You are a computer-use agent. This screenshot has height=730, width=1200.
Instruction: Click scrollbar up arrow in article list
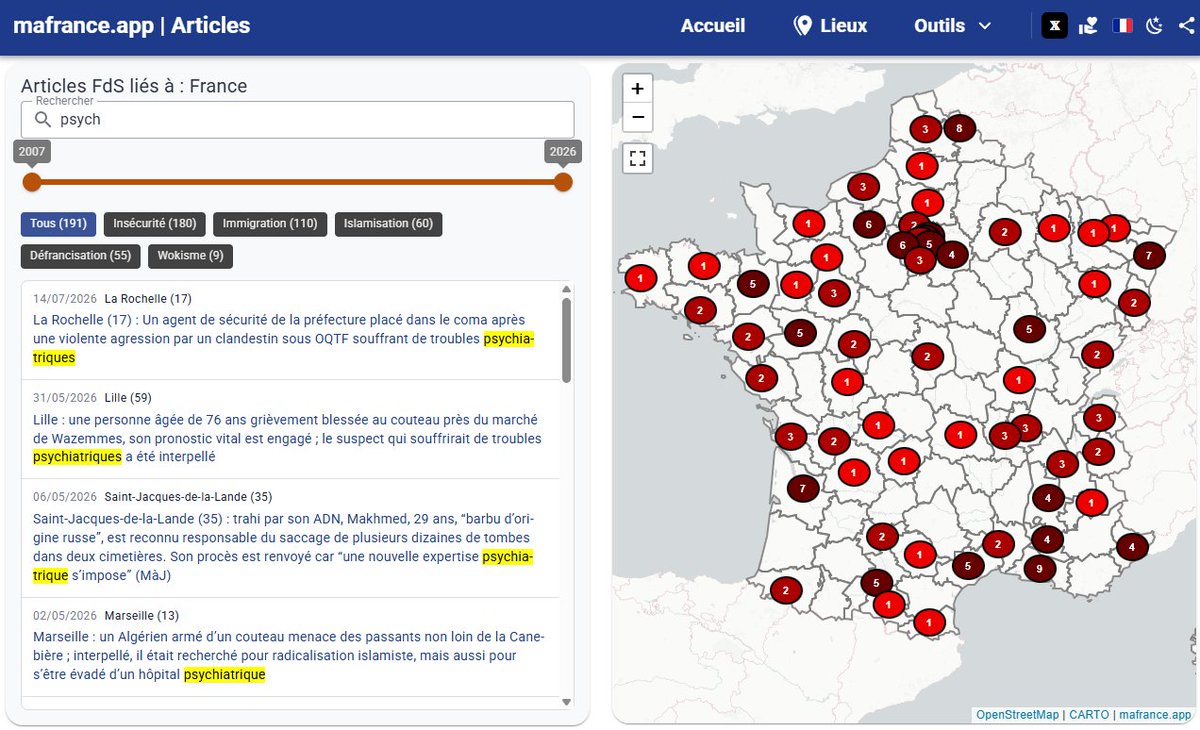[566, 289]
